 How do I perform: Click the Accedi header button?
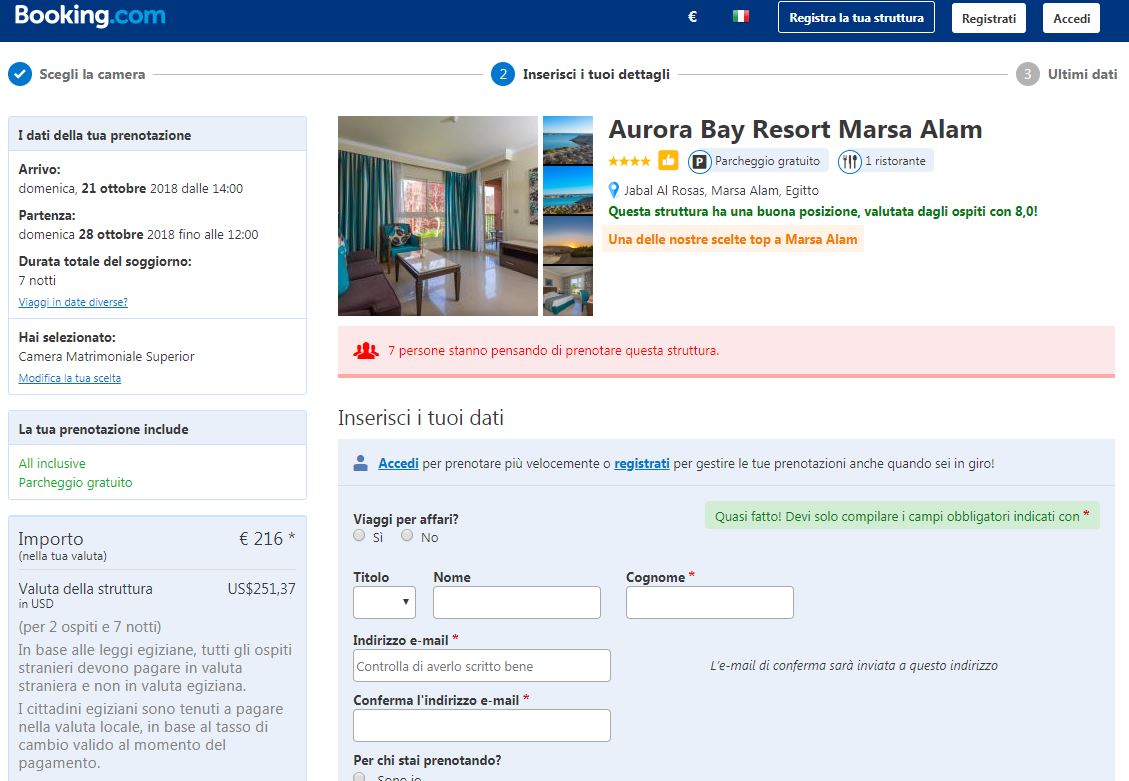pyautogui.click(x=1071, y=18)
